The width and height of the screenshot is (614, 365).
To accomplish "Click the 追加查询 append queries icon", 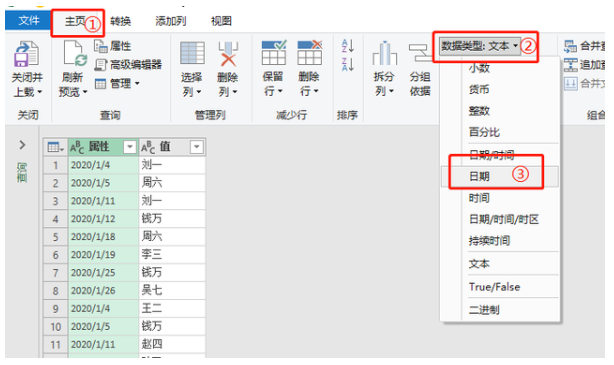I will [x=570, y=65].
